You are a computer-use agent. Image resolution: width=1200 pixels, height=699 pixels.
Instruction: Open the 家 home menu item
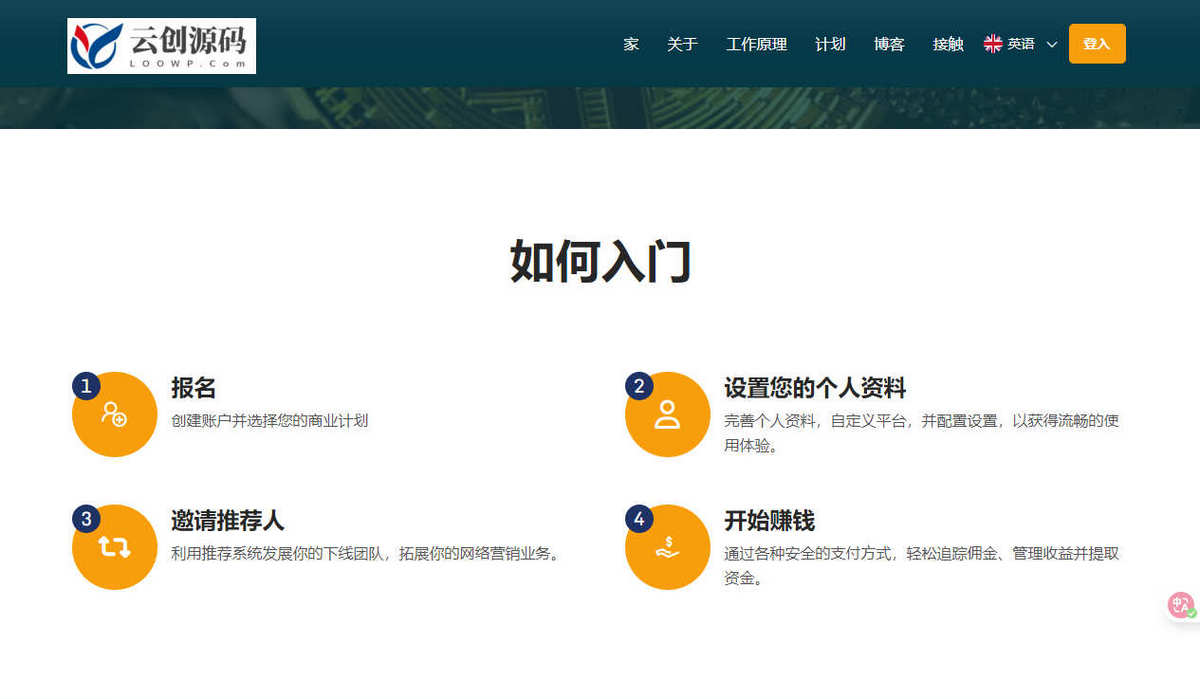(631, 44)
